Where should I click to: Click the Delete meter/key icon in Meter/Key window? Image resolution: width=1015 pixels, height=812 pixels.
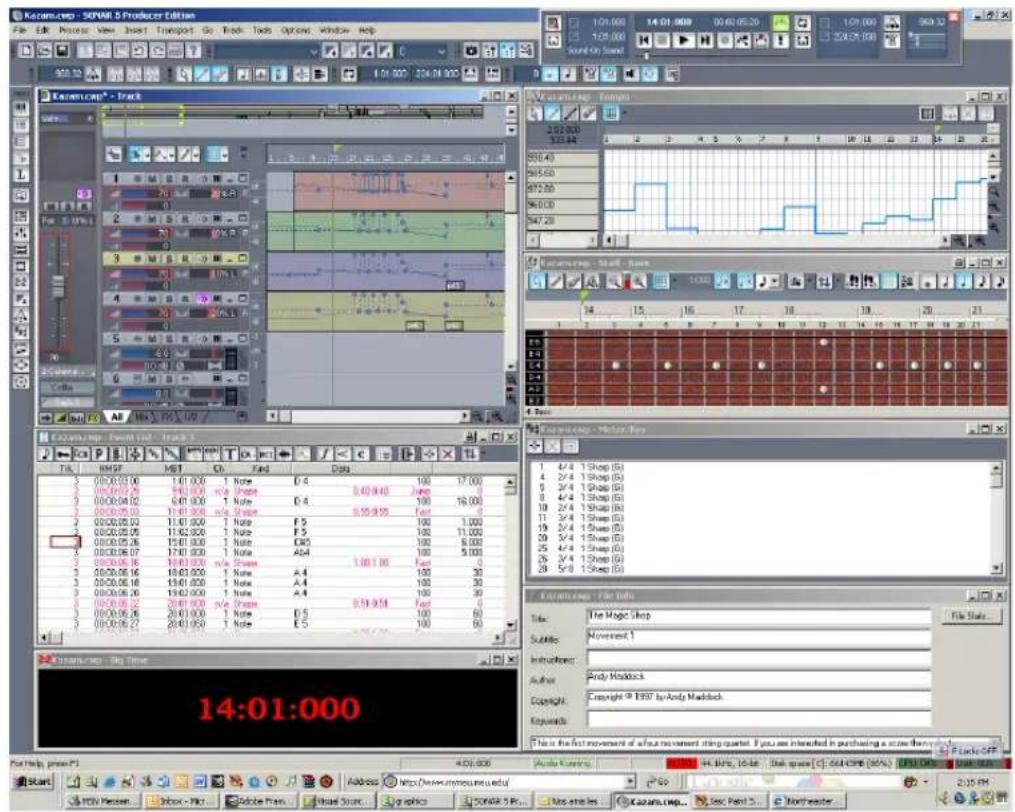(x=552, y=446)
